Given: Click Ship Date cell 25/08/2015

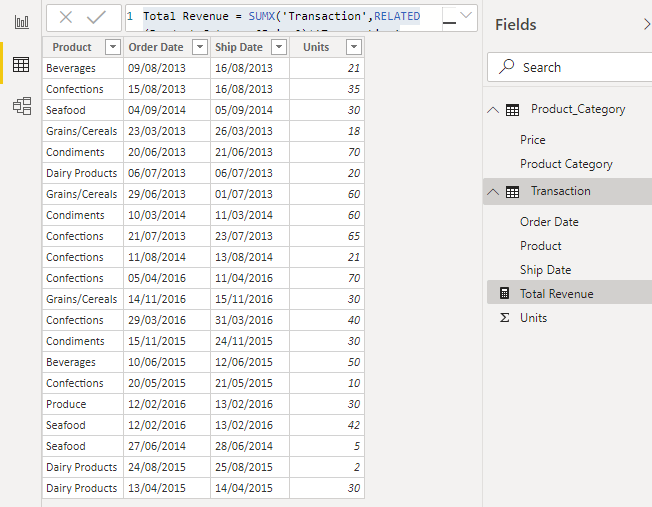Looking at the screenshot, I should coord(249,467).
